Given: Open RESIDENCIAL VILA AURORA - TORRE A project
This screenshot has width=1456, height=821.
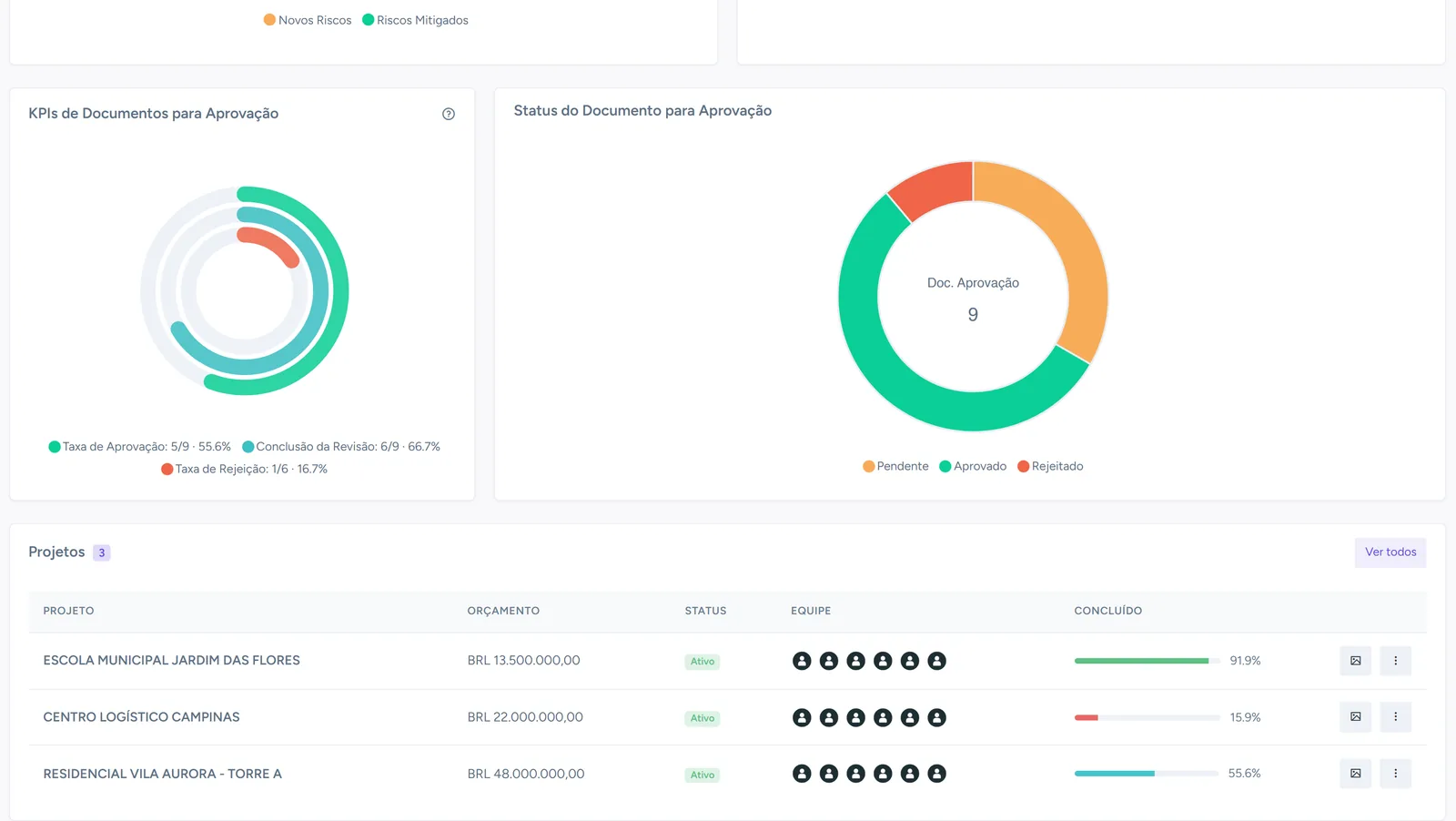Looking at the screenshot, I should [163, 774].
